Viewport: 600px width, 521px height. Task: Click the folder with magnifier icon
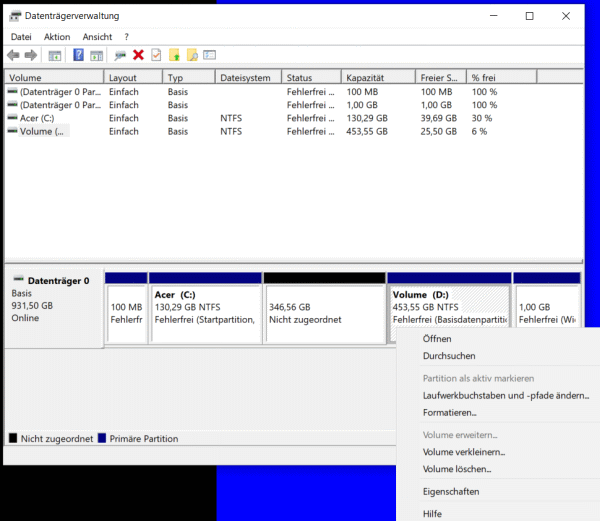coord(192,55)
